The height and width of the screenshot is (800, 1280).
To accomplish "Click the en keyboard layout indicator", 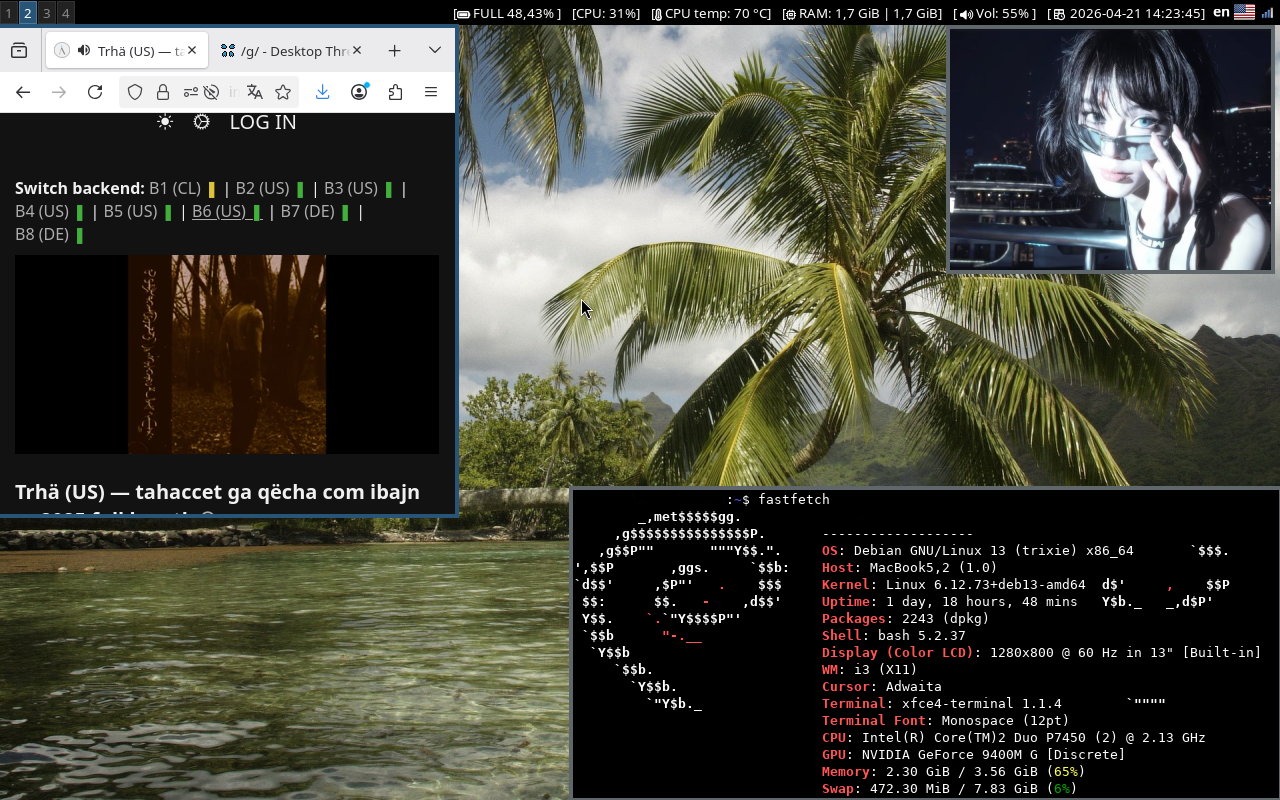I will (1221, 12).
